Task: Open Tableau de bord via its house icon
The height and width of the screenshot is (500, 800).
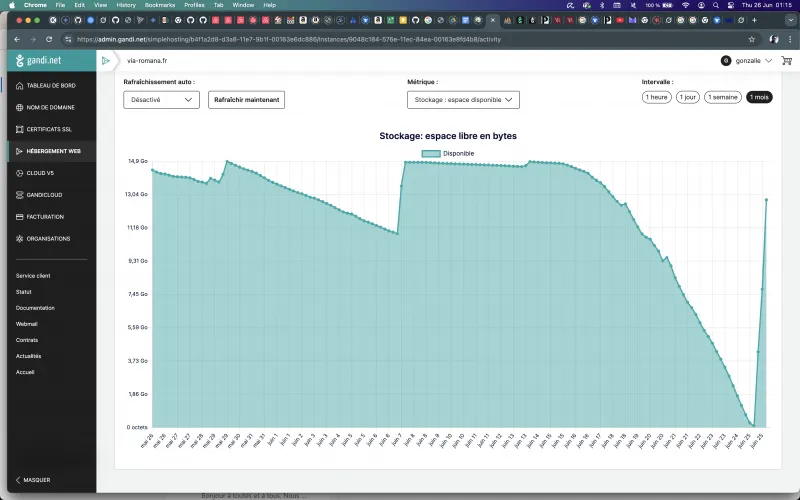Action: click(20, 85)
